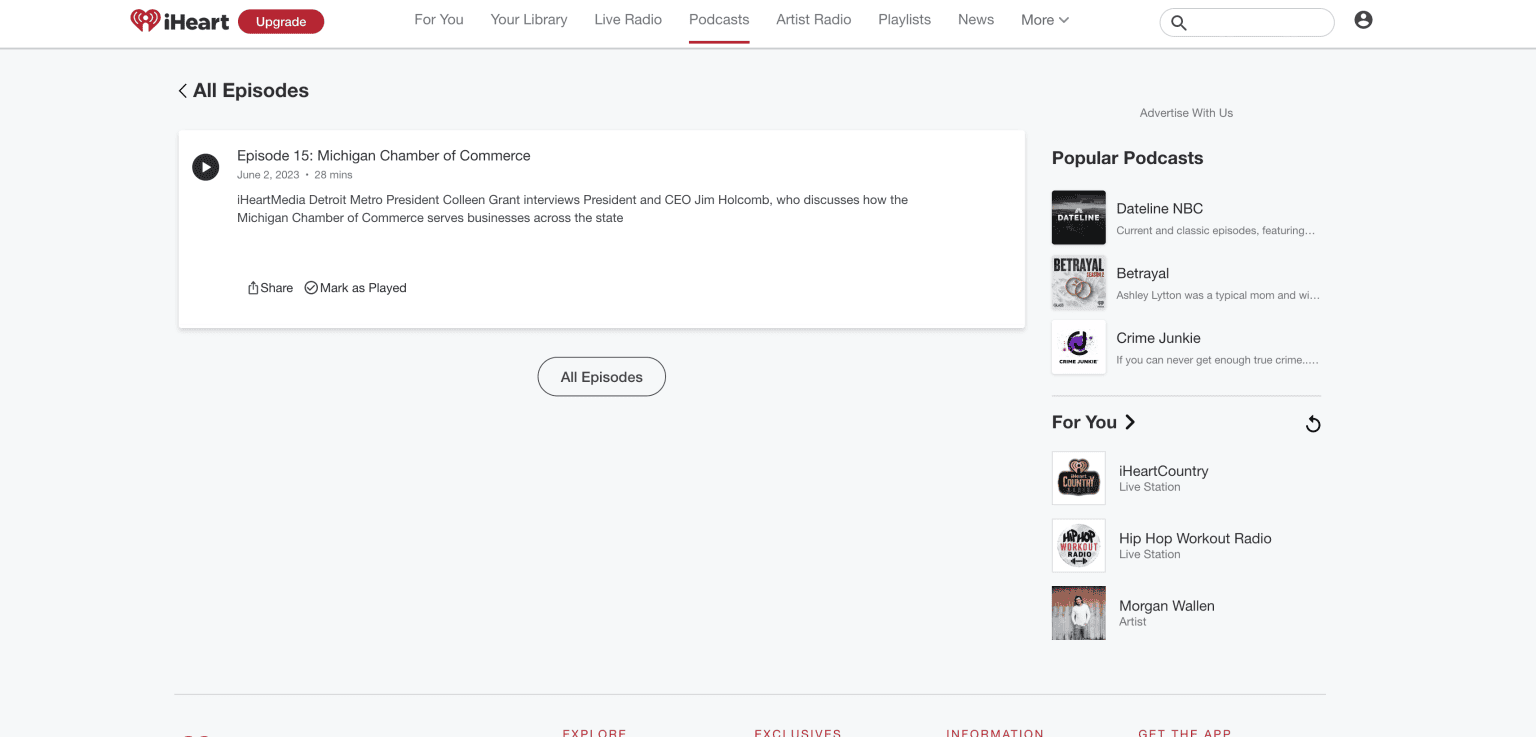Click the Betrayal podcast title

1143,273
